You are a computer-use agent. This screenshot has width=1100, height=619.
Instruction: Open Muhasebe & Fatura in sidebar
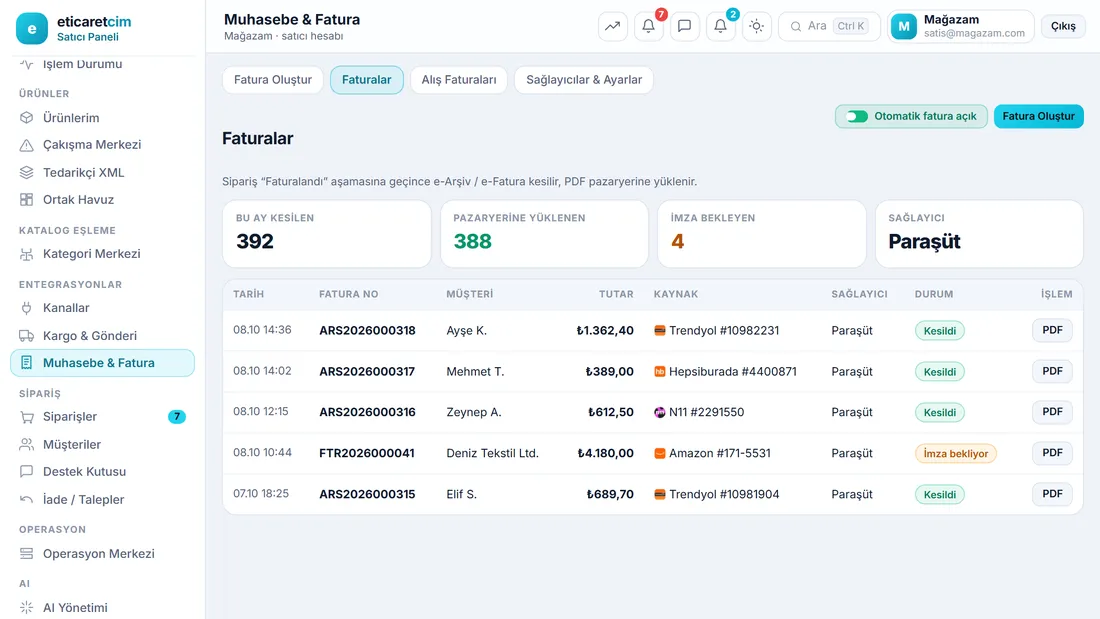pyautogui.click(x=102, y=363)
